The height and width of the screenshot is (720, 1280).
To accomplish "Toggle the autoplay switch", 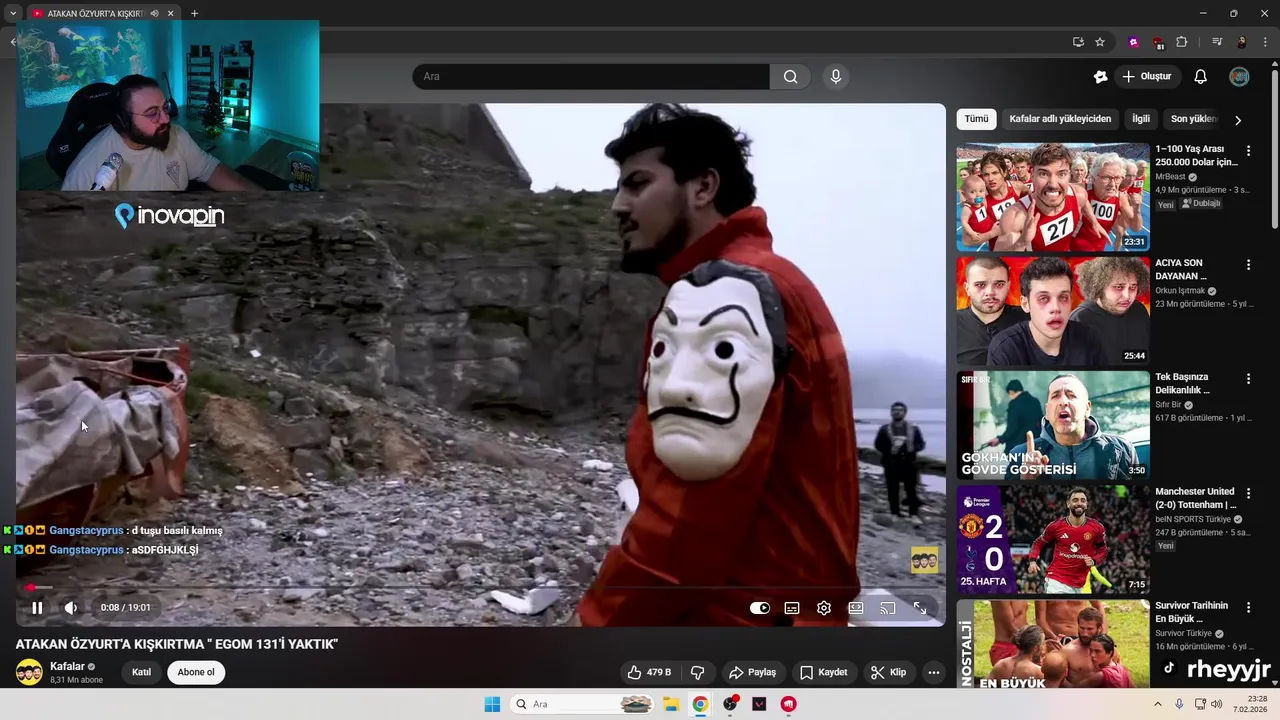I will [760, 608].
